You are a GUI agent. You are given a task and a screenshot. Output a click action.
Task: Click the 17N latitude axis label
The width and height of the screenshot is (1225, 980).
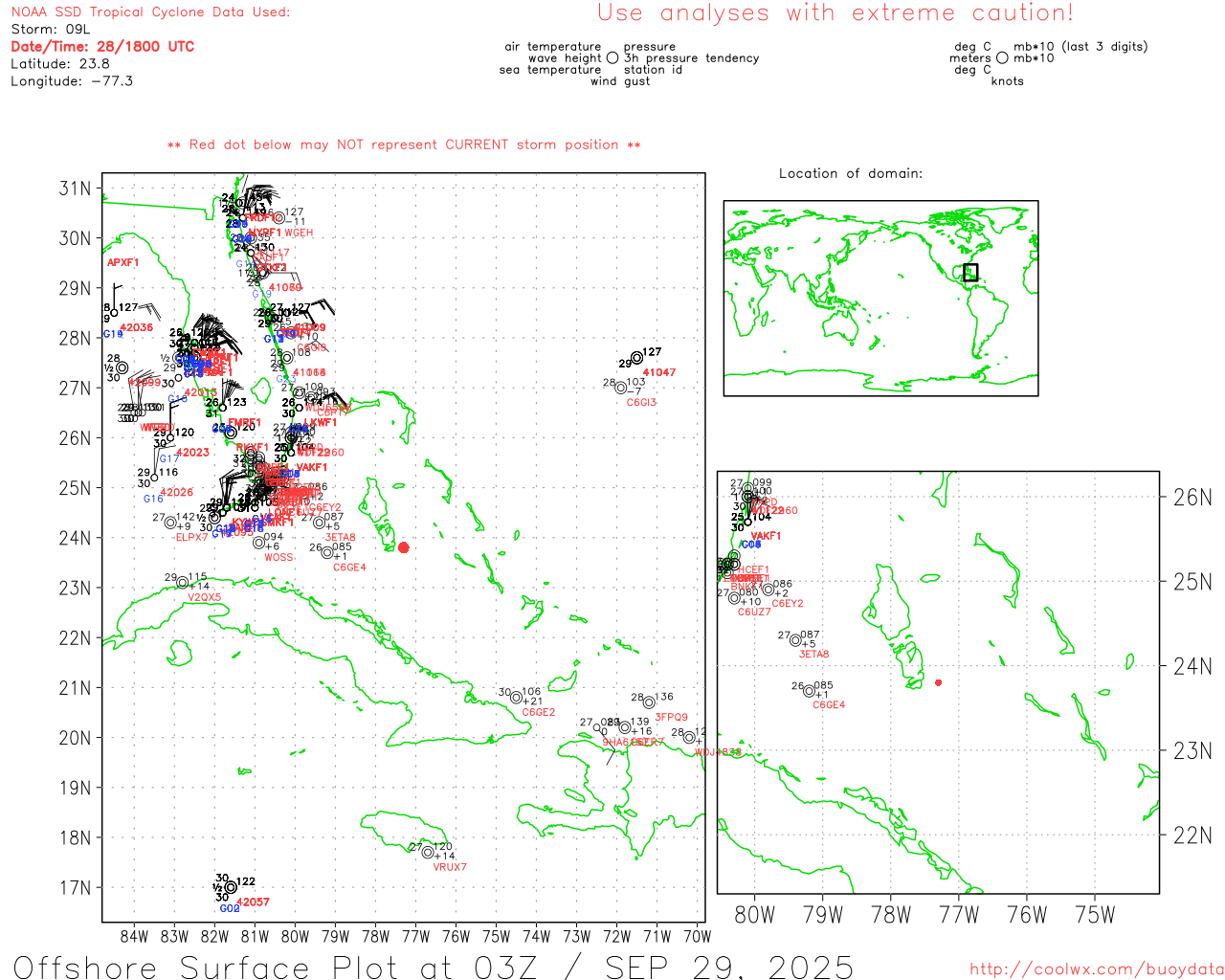75,887
